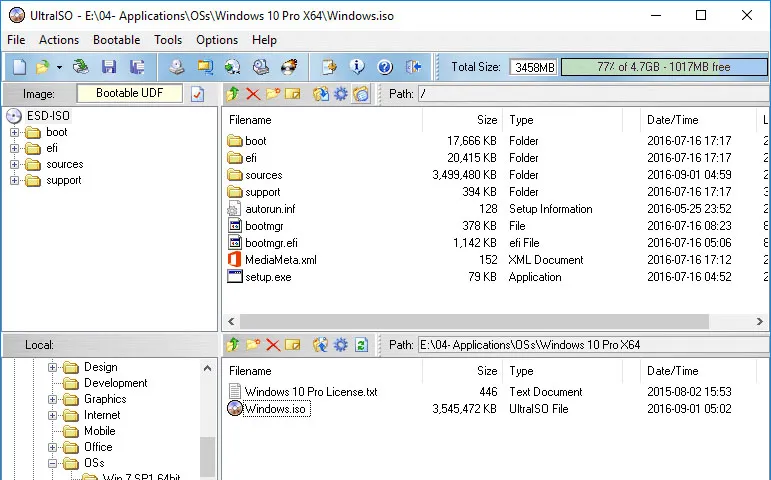This screenshot has height=480, width=771.
Task: Expand the Graphics folder in Local tree
Action: pos(52,399)
